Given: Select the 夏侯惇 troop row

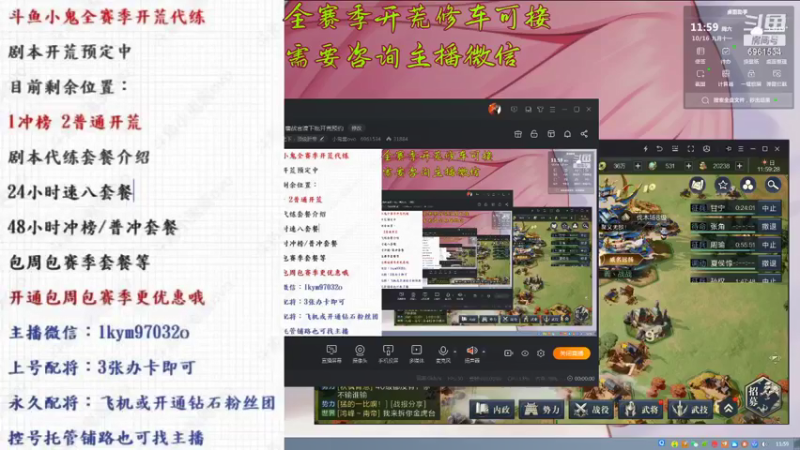Looking at the screenshot, I should click(723, 263).
